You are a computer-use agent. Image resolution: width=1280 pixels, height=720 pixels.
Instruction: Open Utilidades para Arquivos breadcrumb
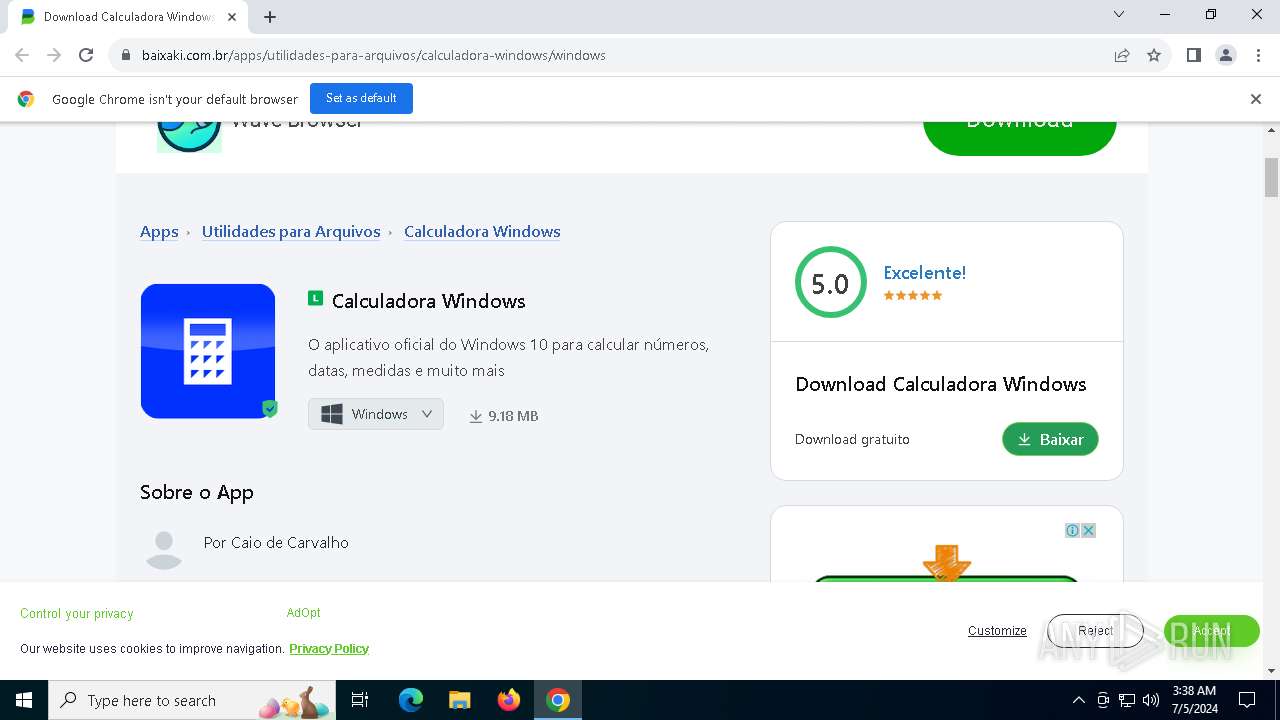tap(291, 232)
